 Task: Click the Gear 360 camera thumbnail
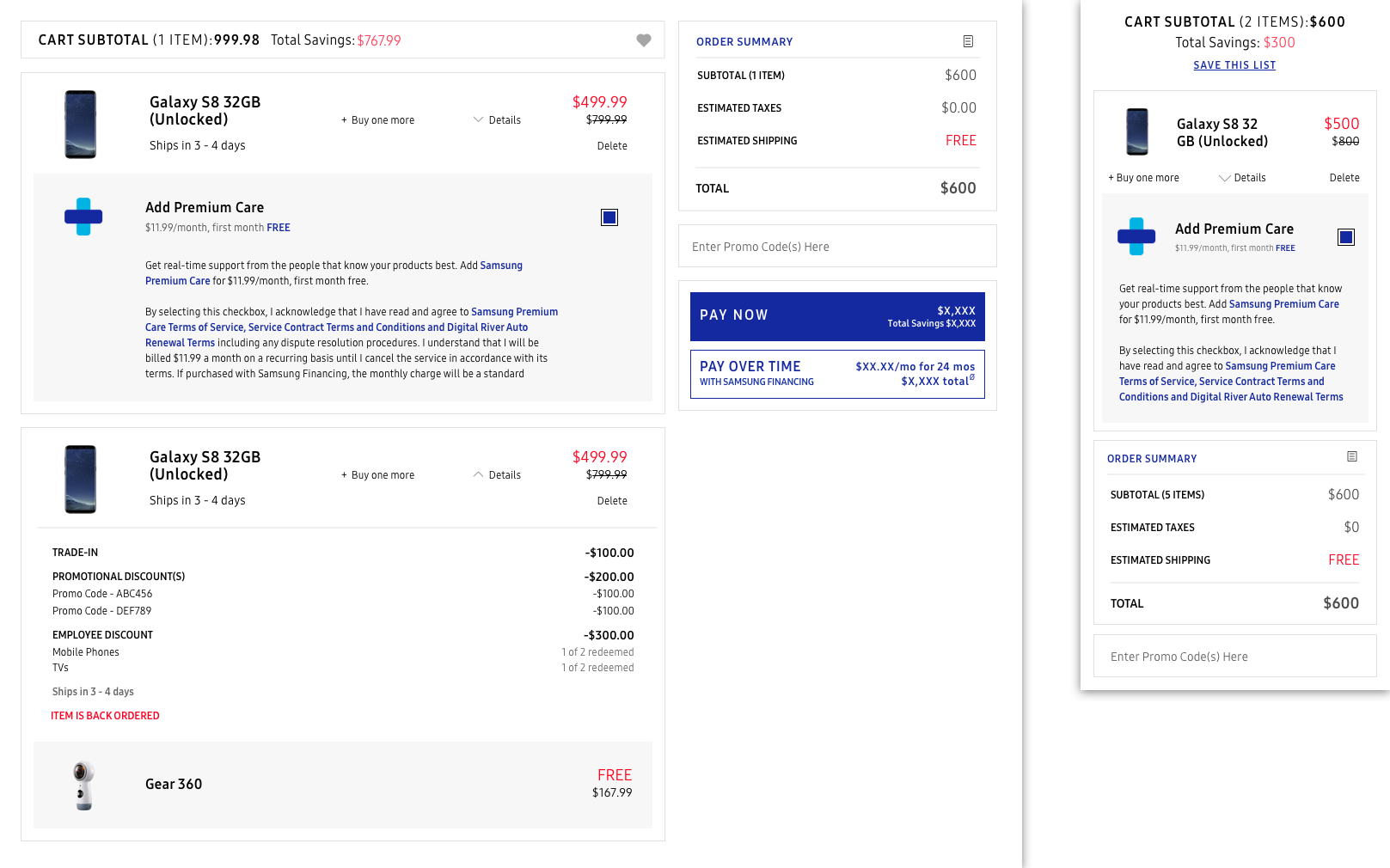83,785
